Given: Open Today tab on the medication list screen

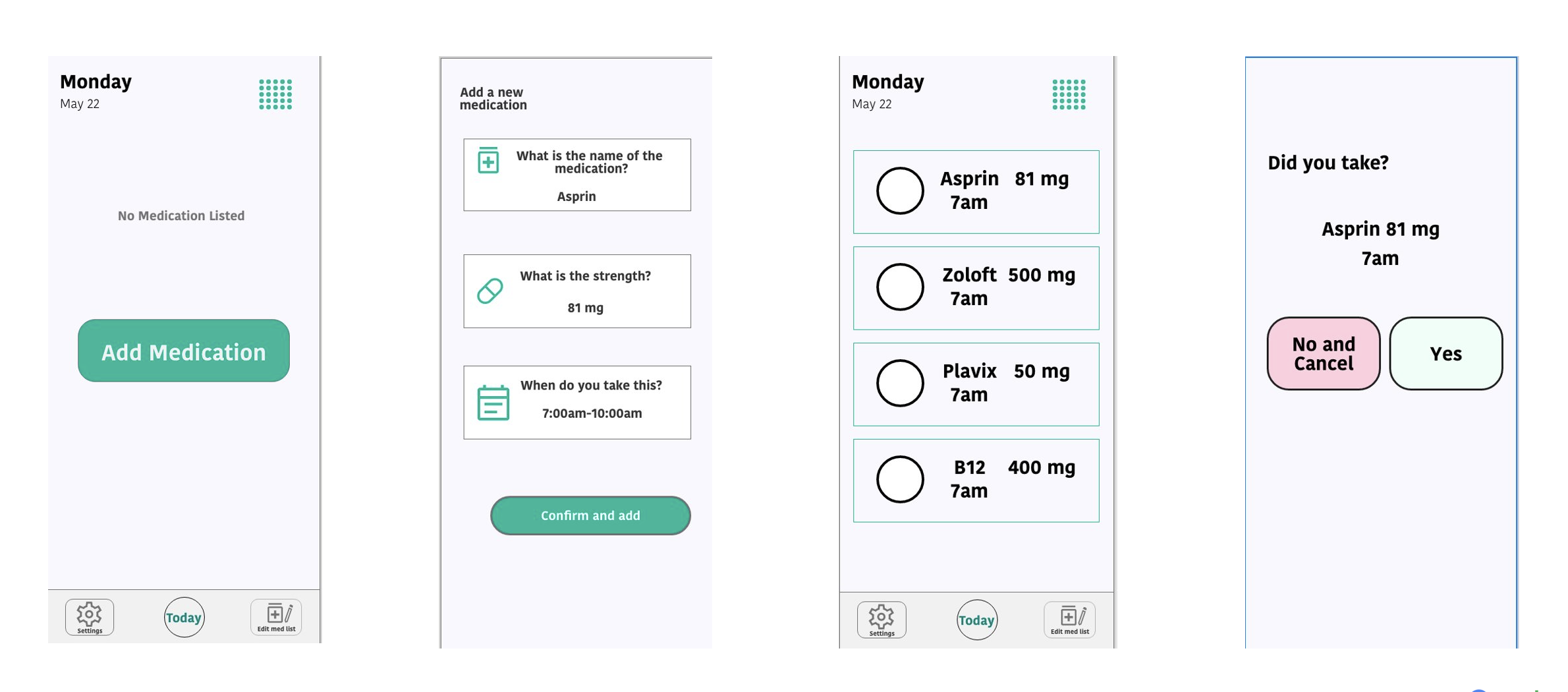Looking at the screenshot, I should 976,620.
